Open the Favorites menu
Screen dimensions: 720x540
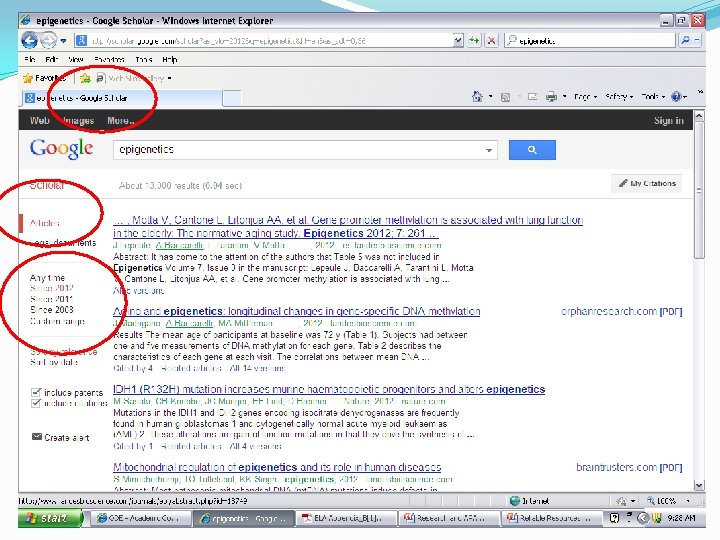(109, 59)
